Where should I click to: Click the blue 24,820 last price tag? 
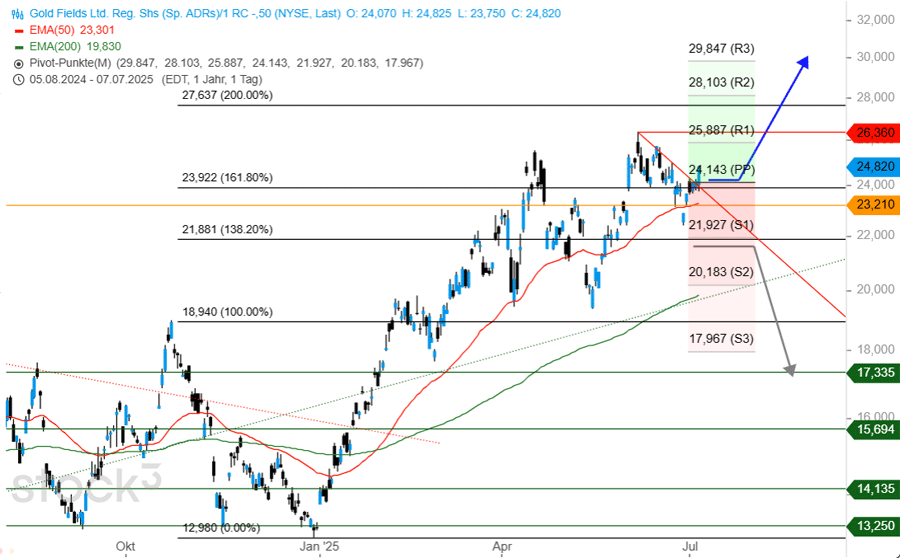coord(873,167)
